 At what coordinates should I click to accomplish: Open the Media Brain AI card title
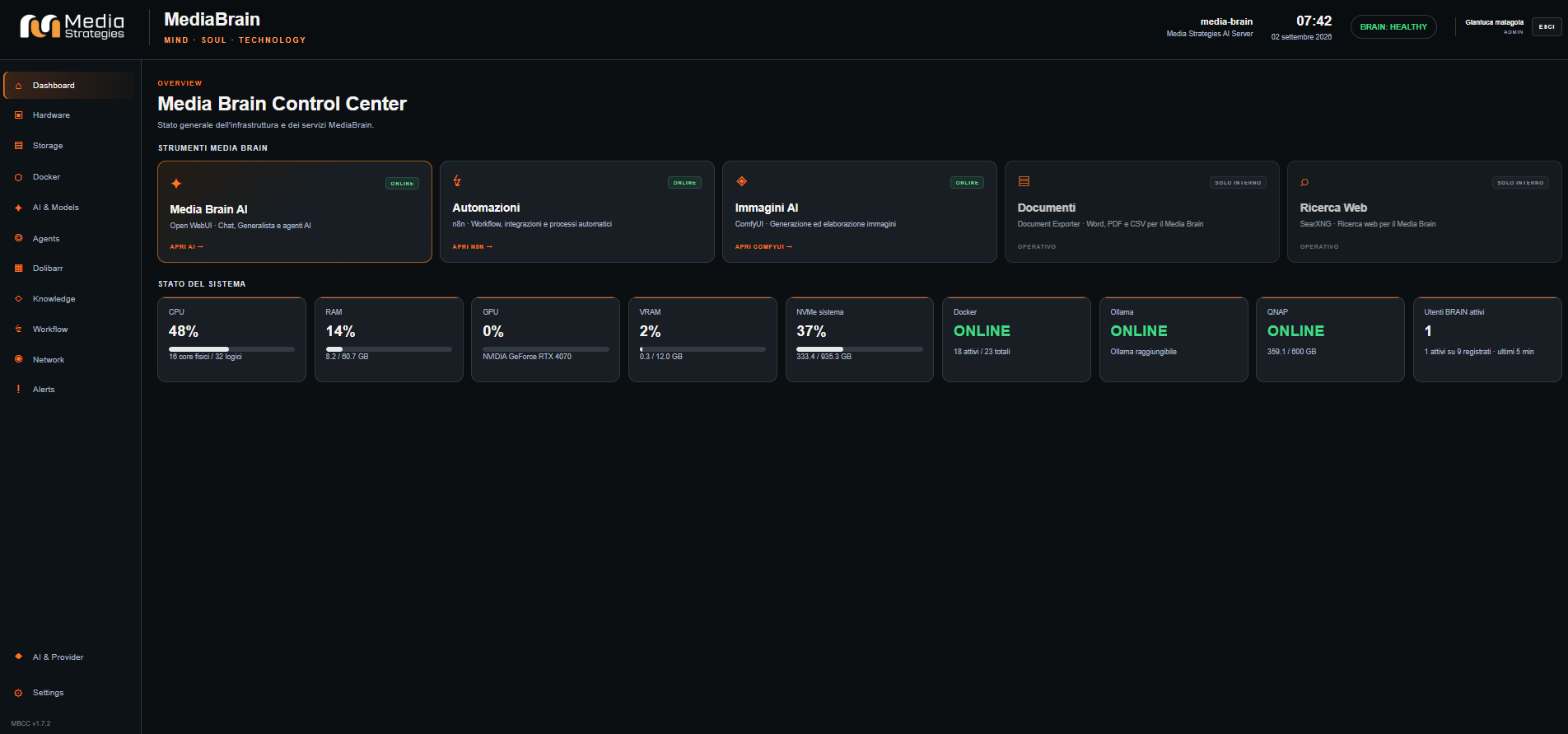208,209
